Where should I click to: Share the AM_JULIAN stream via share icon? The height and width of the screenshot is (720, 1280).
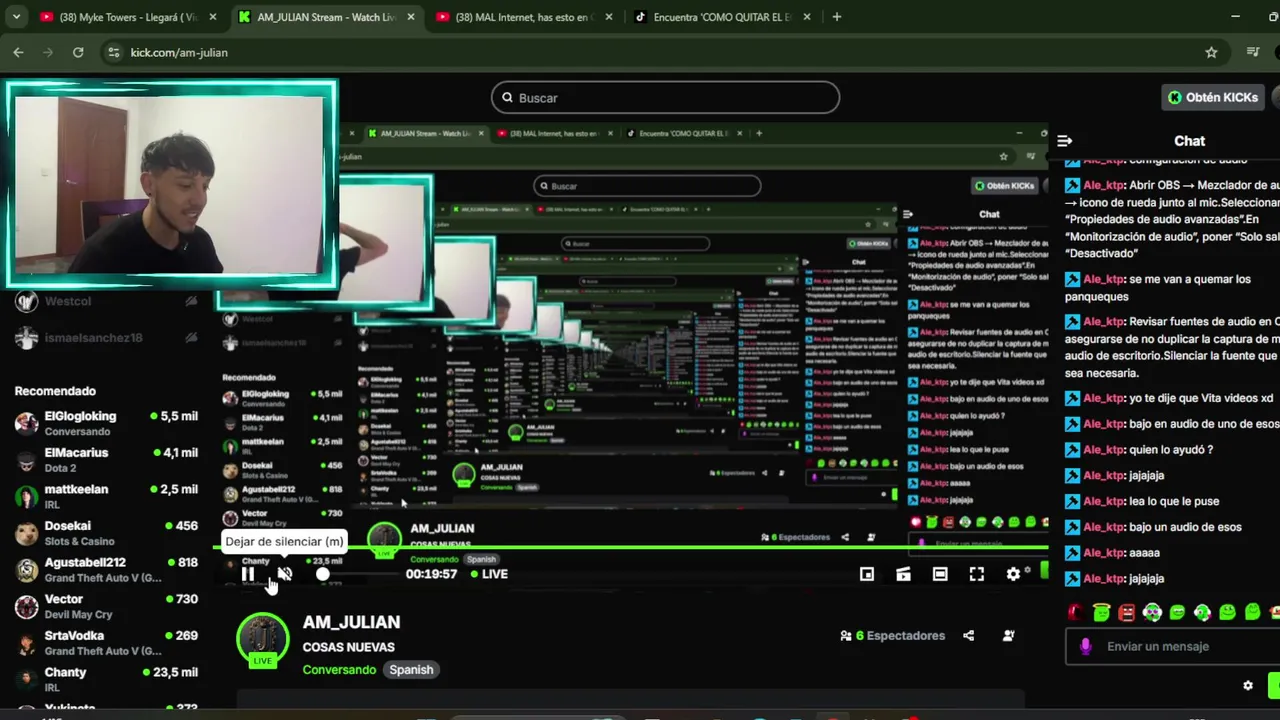[968, 636]
